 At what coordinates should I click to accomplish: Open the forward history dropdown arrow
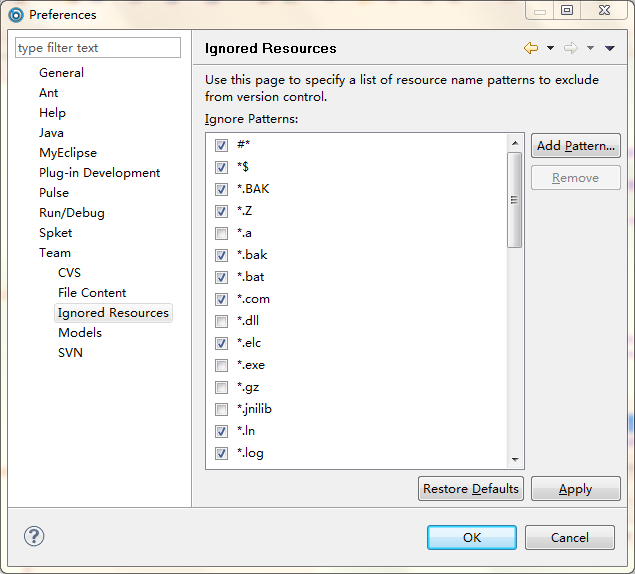(590, 48)
